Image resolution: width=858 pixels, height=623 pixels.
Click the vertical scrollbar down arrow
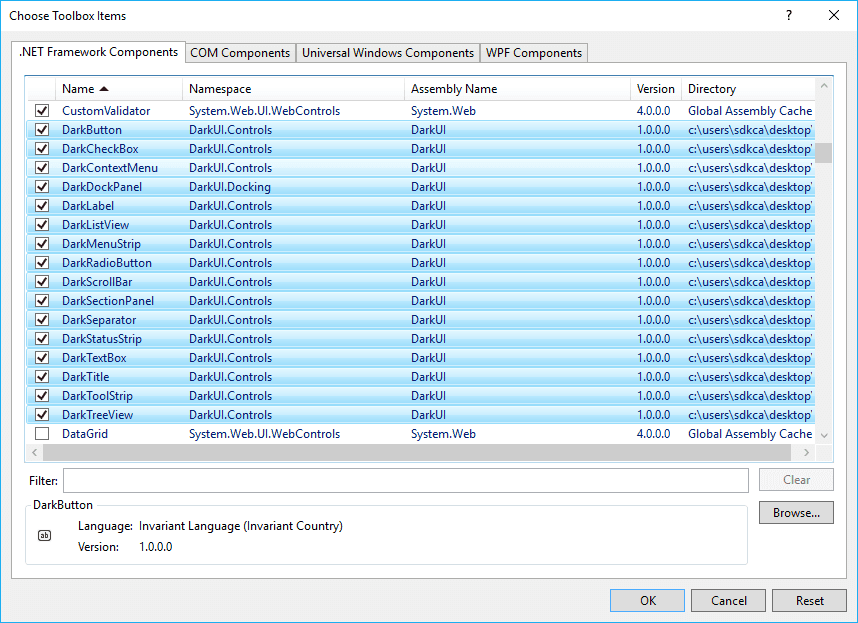click(x=824, y=435)
